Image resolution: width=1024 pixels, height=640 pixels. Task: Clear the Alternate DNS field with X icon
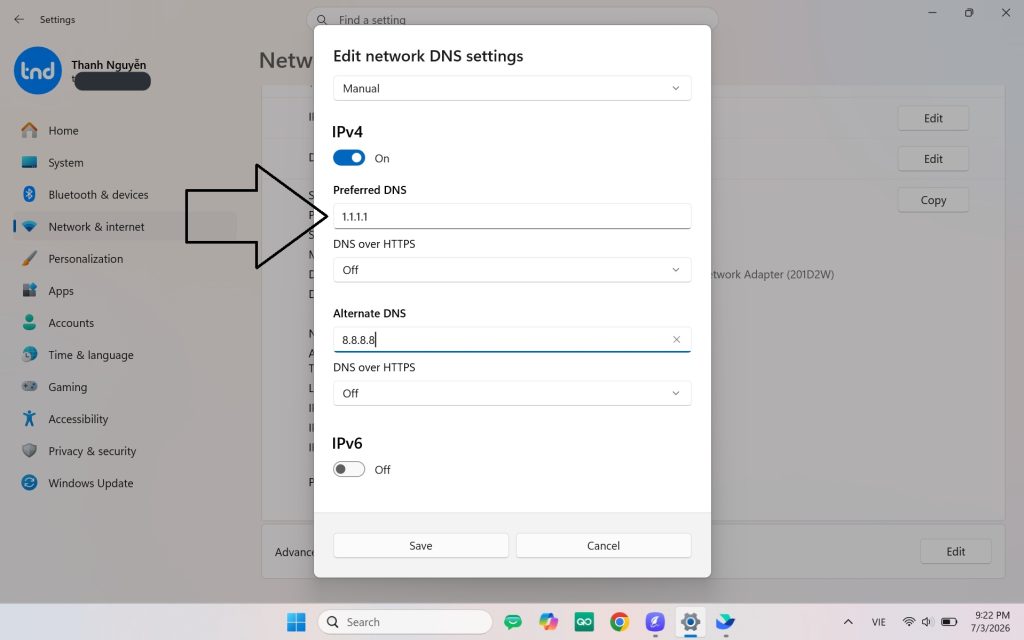point(677,340)
